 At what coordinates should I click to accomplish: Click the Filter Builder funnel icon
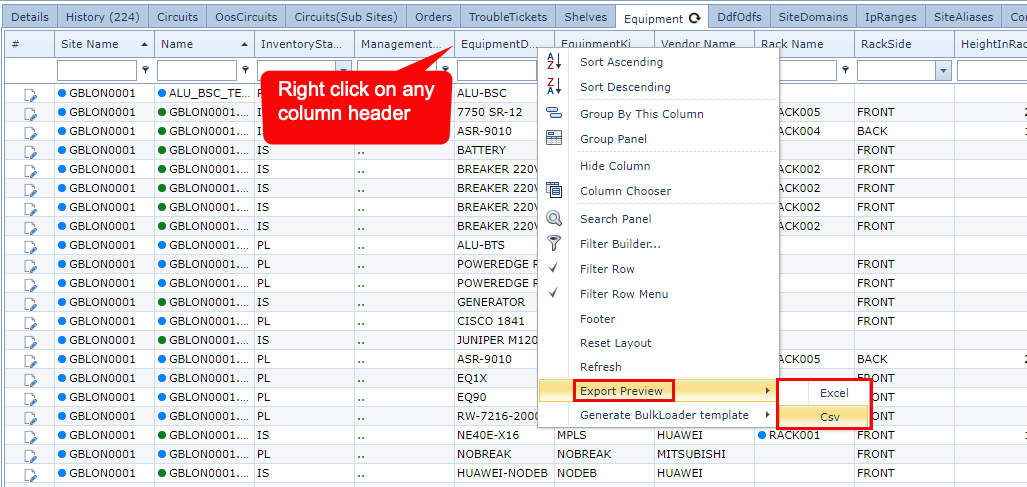[x=554, y=243]
